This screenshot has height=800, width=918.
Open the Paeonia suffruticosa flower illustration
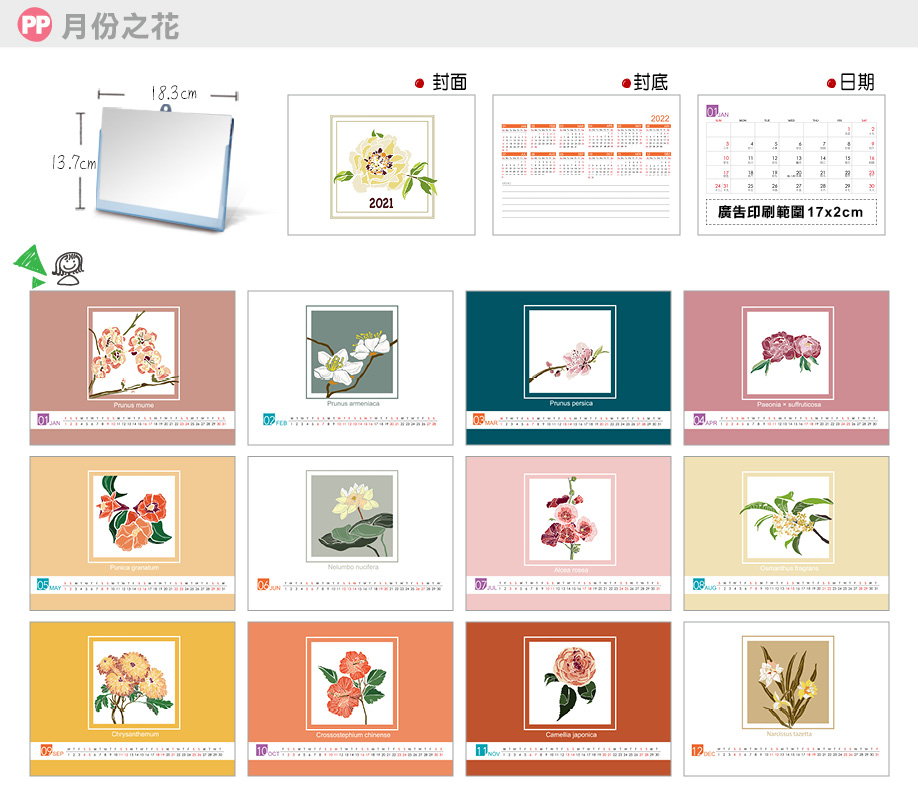pyautogui.click(x=788, y=353)
